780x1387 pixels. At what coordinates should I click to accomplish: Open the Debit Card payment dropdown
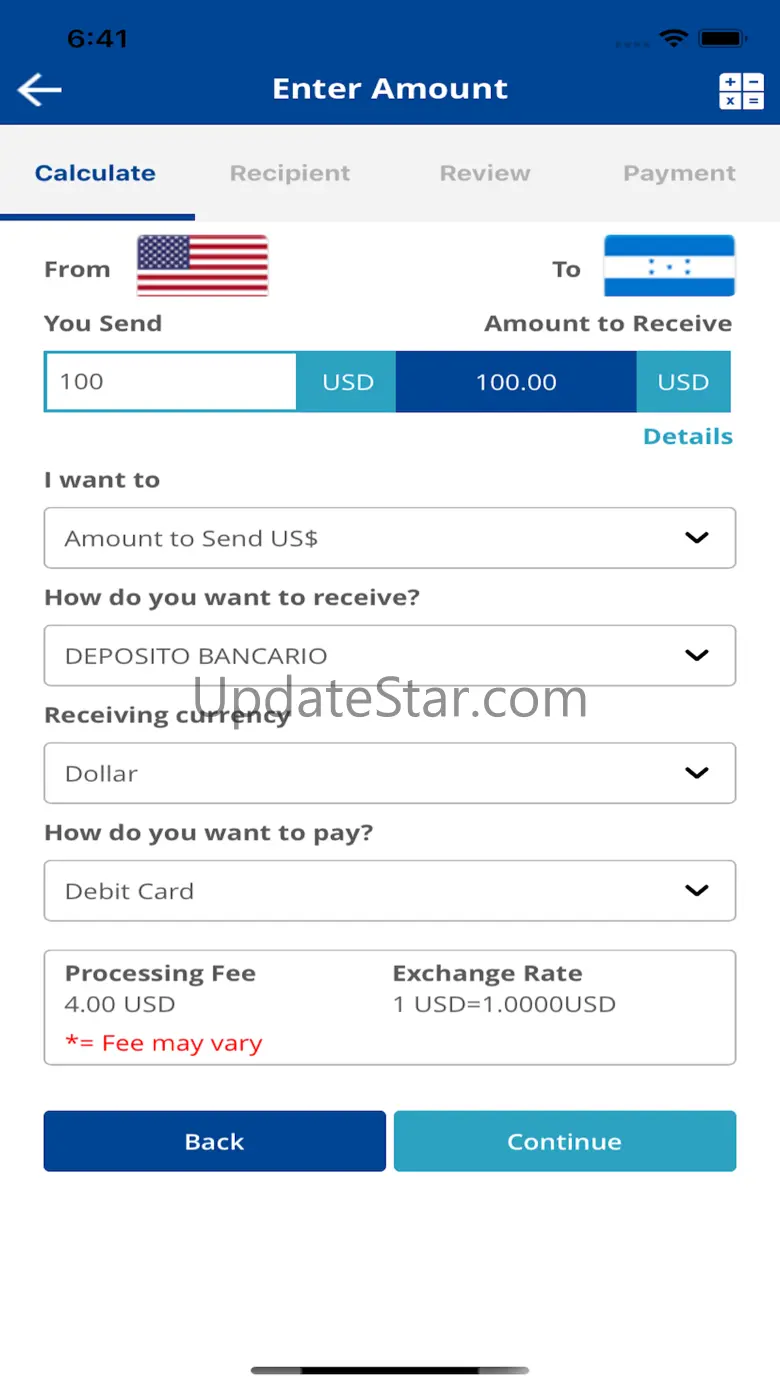tap(390, 891)
